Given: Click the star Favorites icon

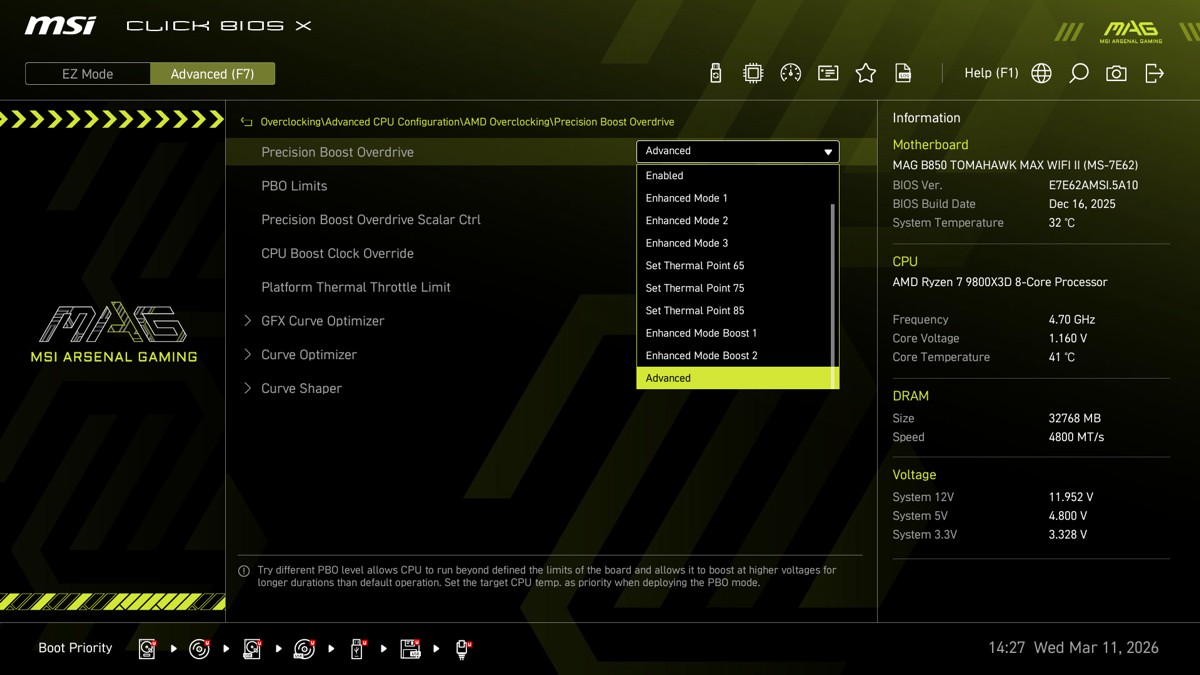Looking at the screenshot, I should pos(866,73).
